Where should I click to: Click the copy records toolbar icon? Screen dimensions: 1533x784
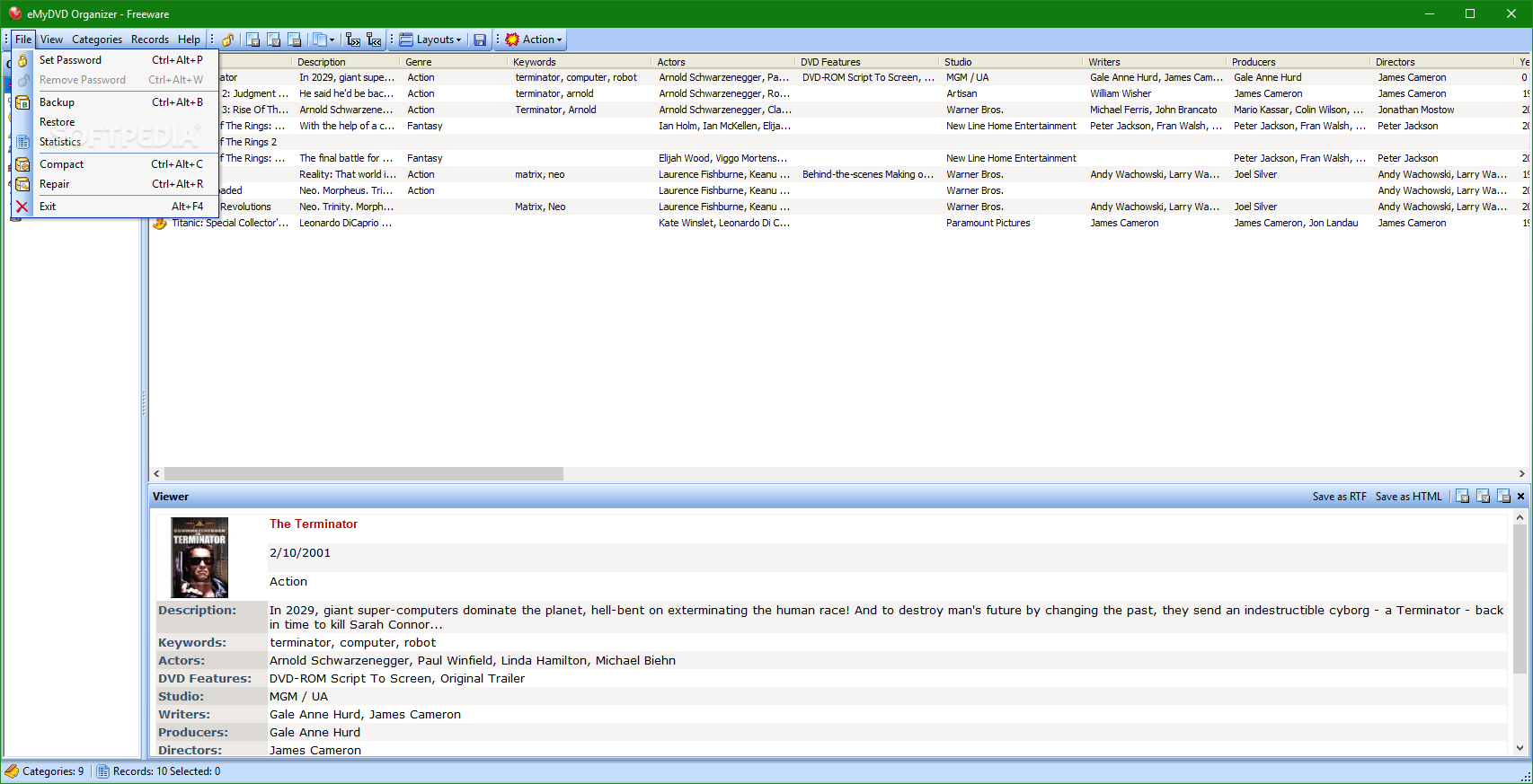point(319,40)
